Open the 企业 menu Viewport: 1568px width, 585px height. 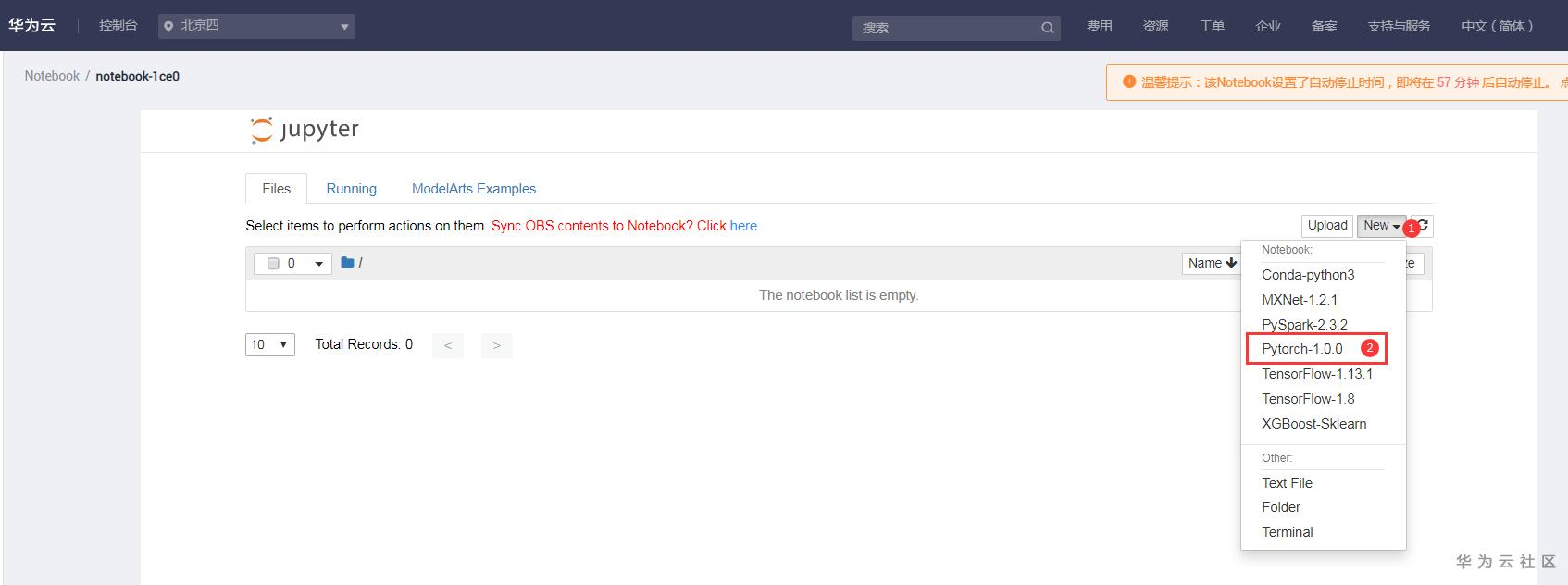tap(1268, 26)
